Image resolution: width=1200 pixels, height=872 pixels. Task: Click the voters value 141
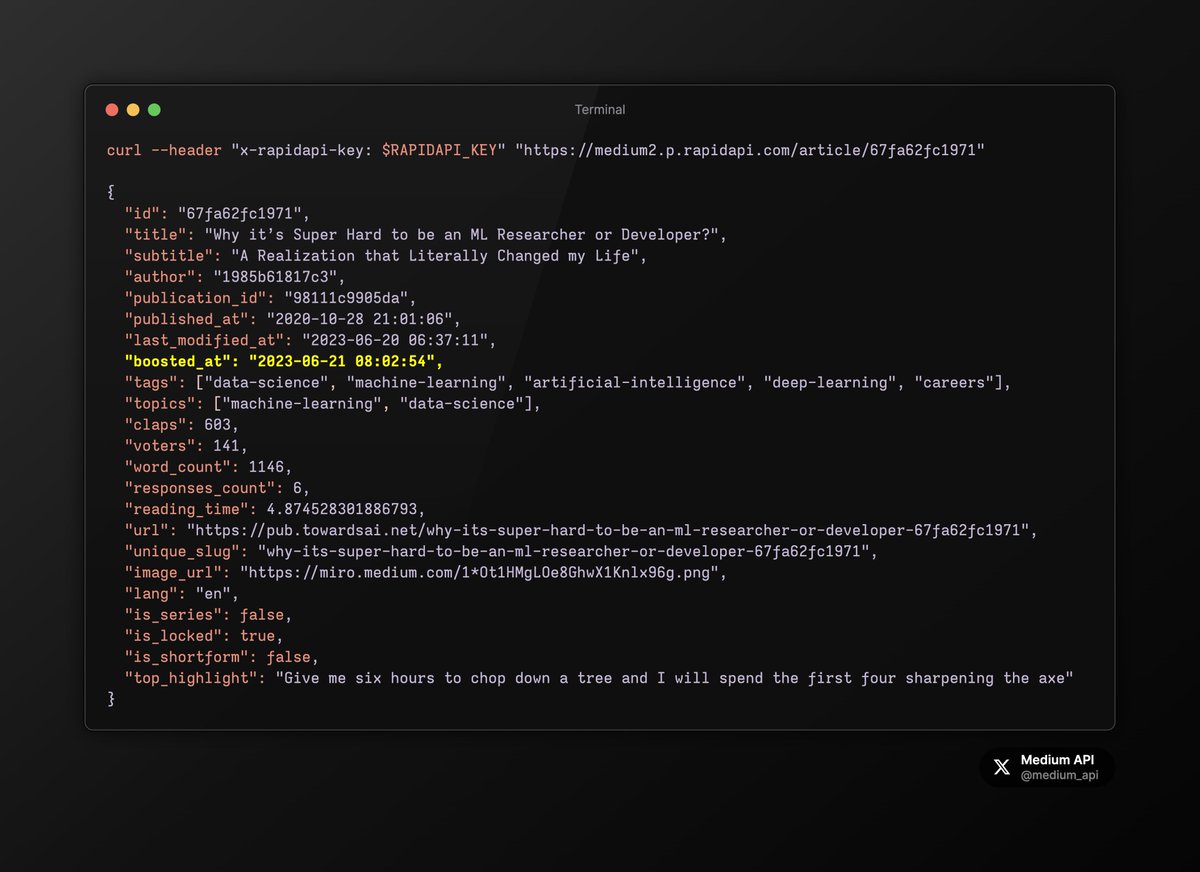point(226,446)
